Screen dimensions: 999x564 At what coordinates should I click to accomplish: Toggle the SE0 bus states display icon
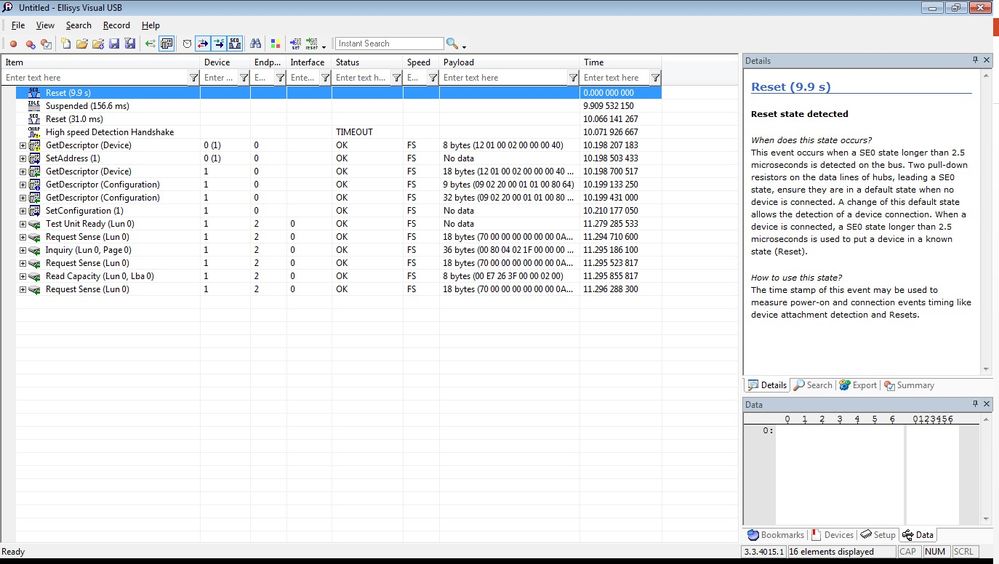pyautogui.click(x=234, y=43)
